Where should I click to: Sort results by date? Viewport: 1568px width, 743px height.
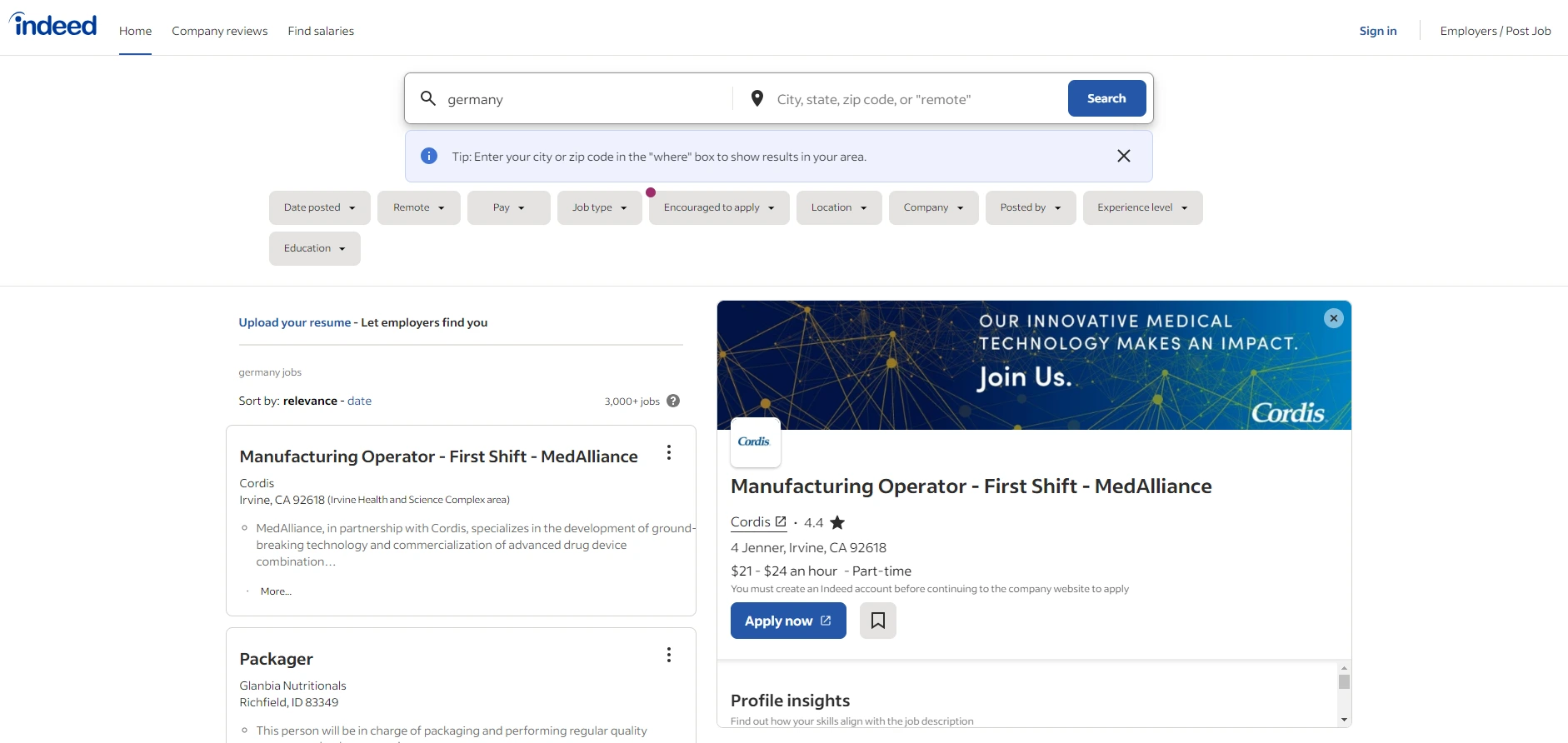click(359, 401)
